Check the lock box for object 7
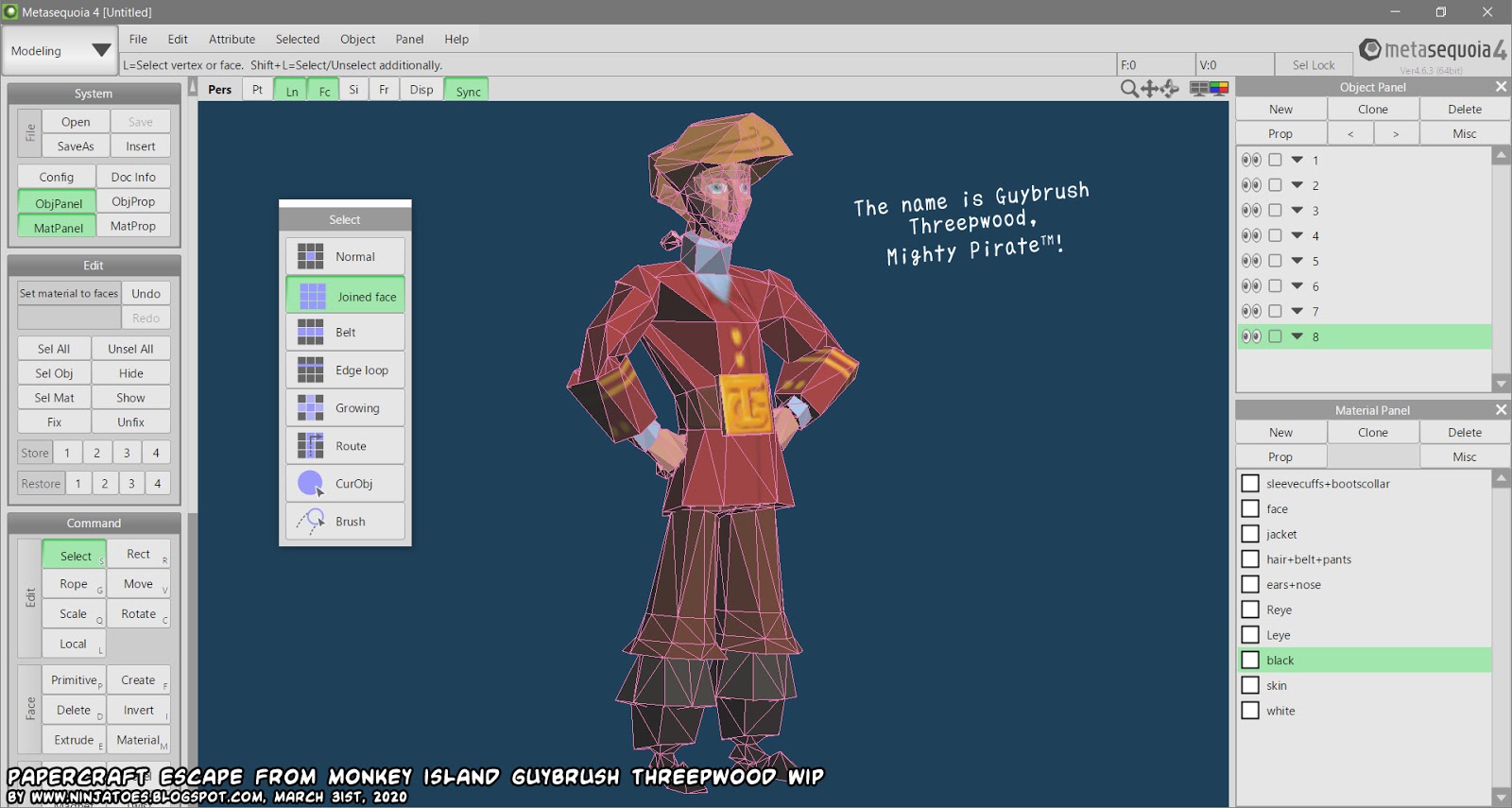Viewport: 1512px width, 808px height. point(1275,311)
